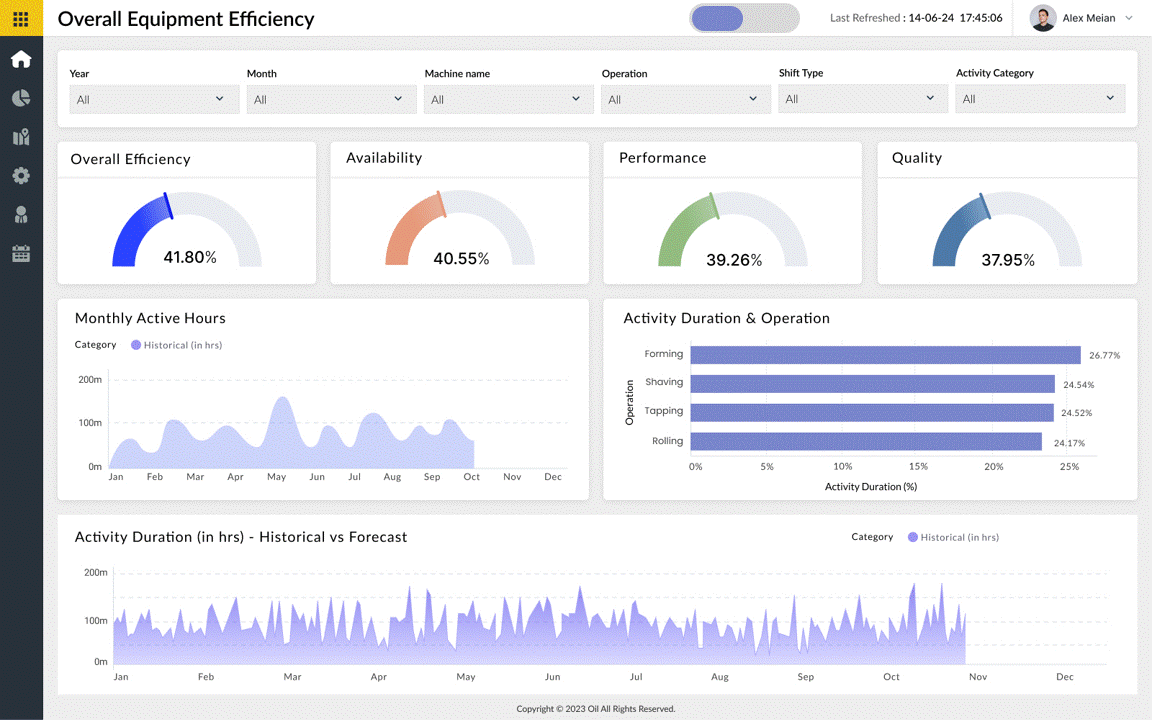Screen dimensions: 1152x720
Task: Open the settings gear in sidebar
Action: (21, 176)
